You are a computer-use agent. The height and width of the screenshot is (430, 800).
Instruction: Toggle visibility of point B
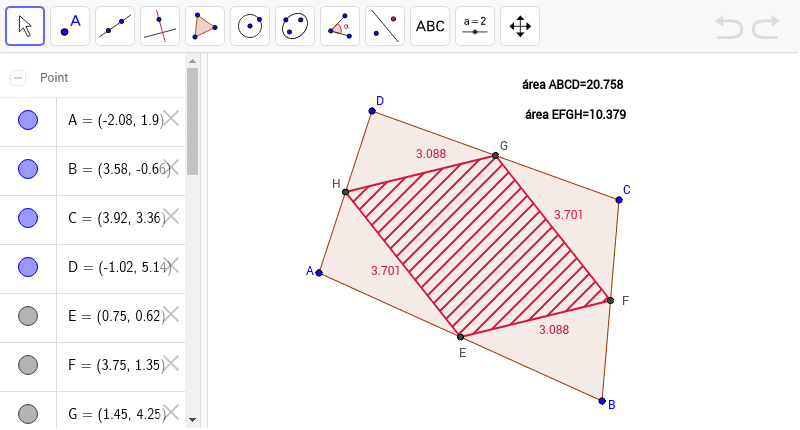point(28,169)
